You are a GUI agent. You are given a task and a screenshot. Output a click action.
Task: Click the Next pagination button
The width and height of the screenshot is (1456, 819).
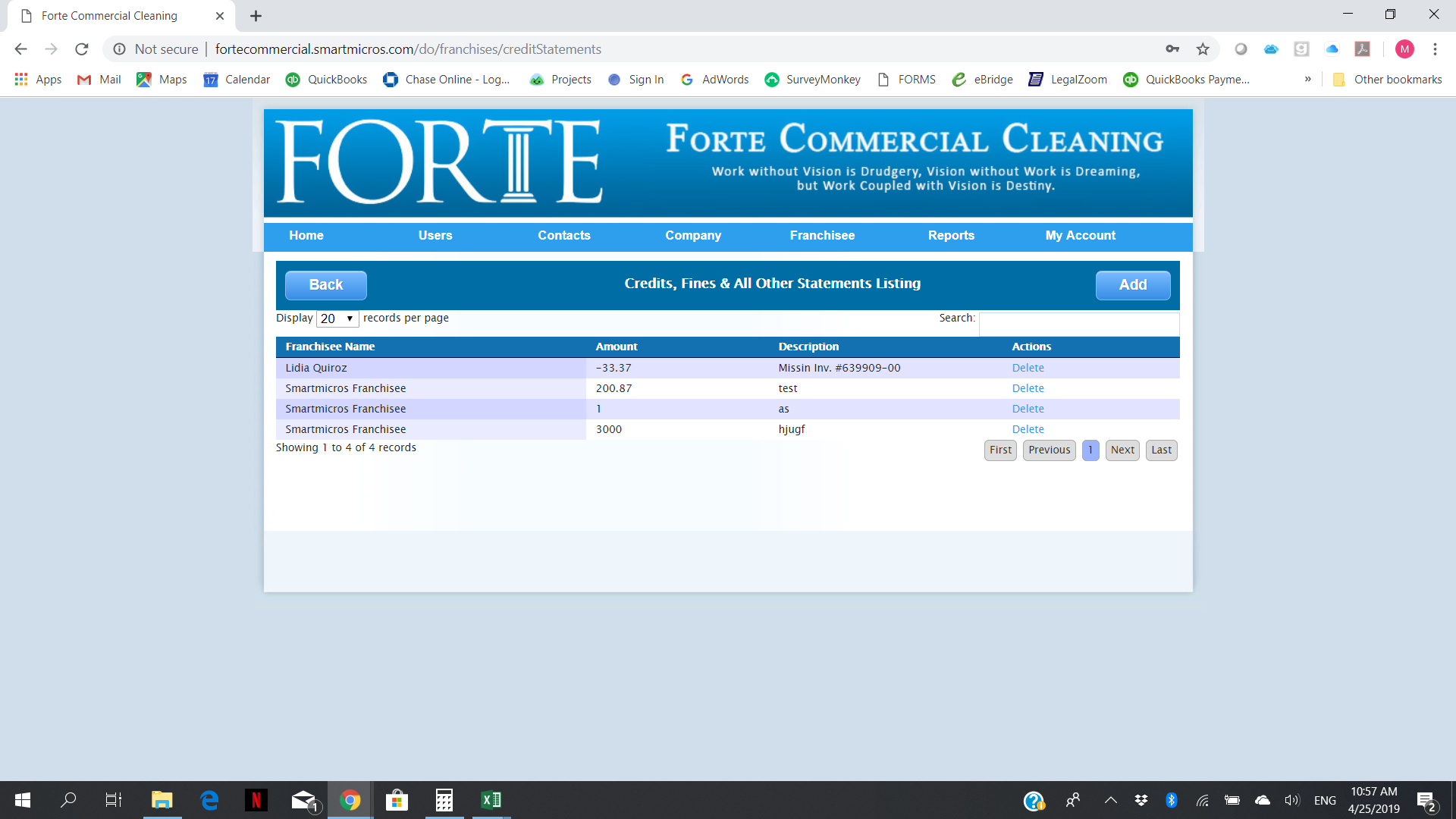click(1122, 450)
